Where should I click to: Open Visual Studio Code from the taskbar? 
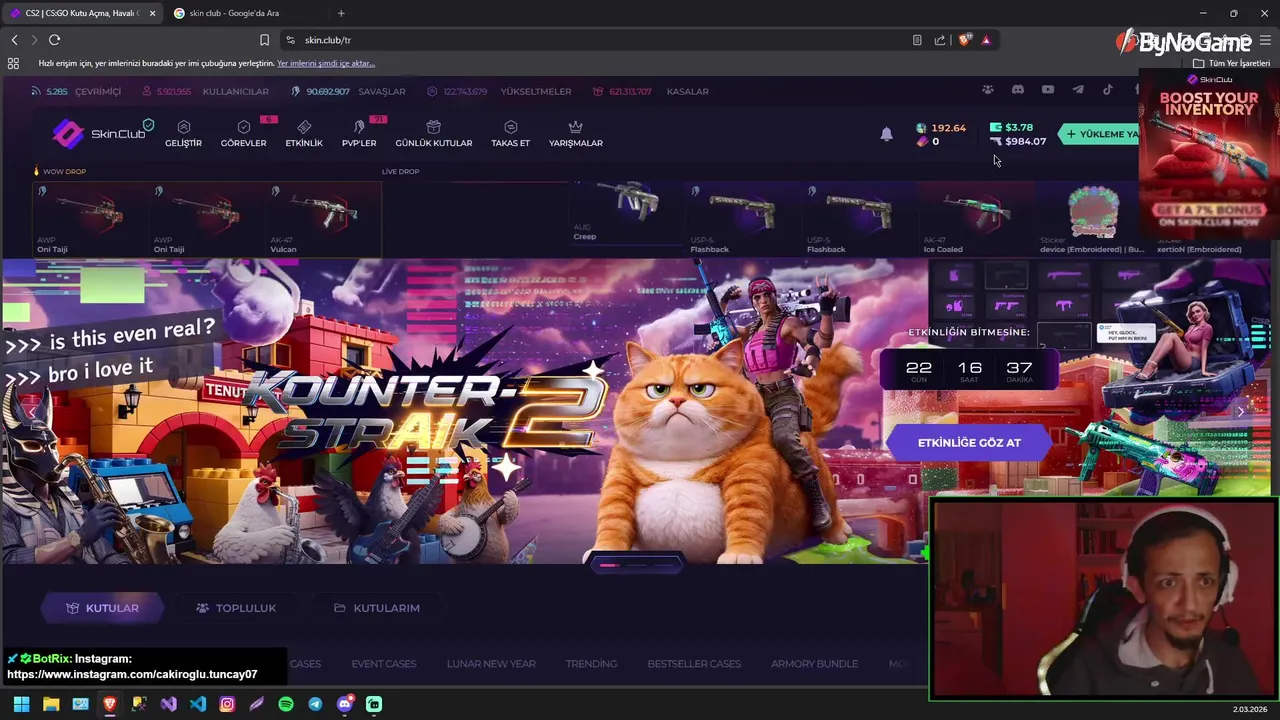[198, 704]
